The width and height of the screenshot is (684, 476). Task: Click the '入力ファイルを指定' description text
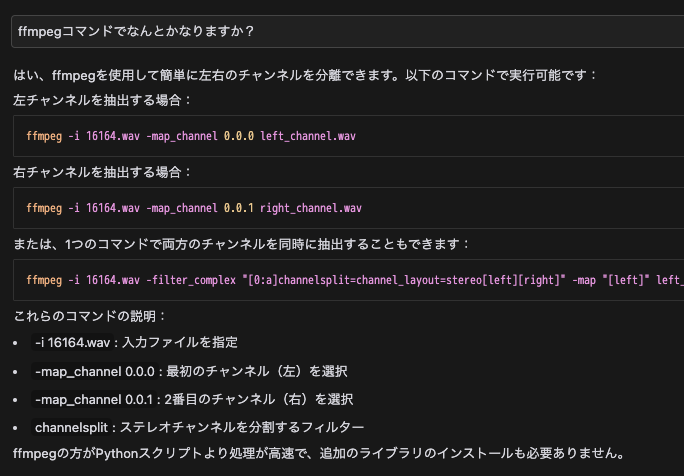point(180,342)
